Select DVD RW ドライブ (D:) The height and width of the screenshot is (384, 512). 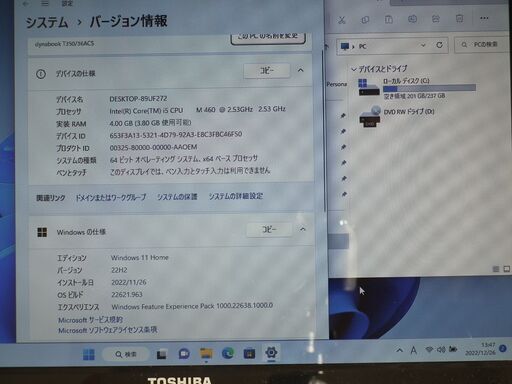click(x=397, y=116)
